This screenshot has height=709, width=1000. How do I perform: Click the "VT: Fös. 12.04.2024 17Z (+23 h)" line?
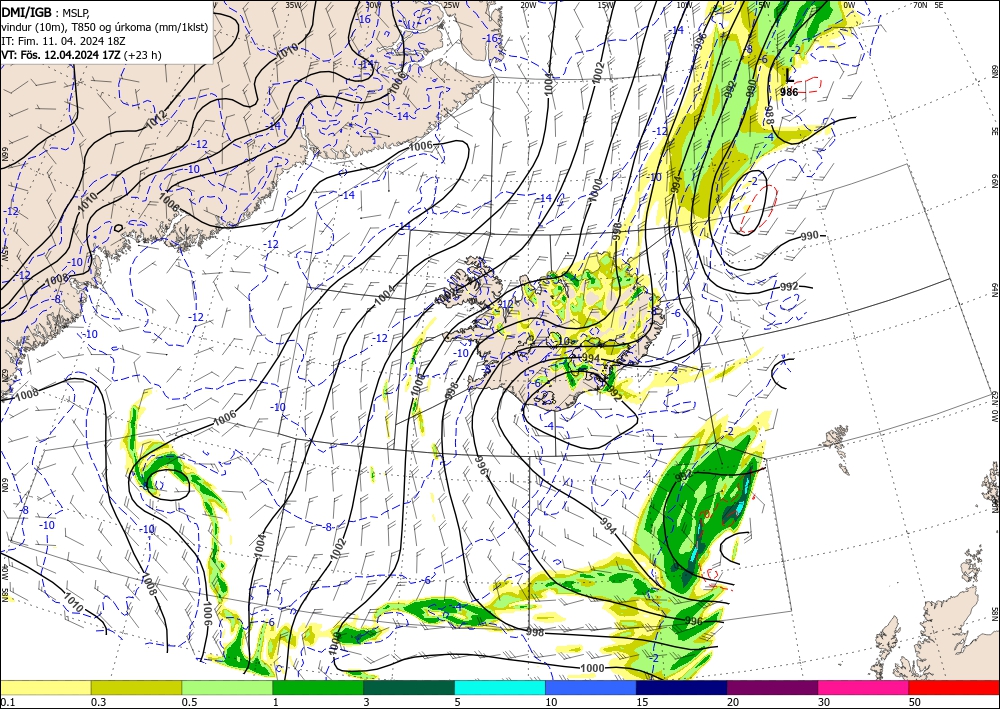pos(81,55)
